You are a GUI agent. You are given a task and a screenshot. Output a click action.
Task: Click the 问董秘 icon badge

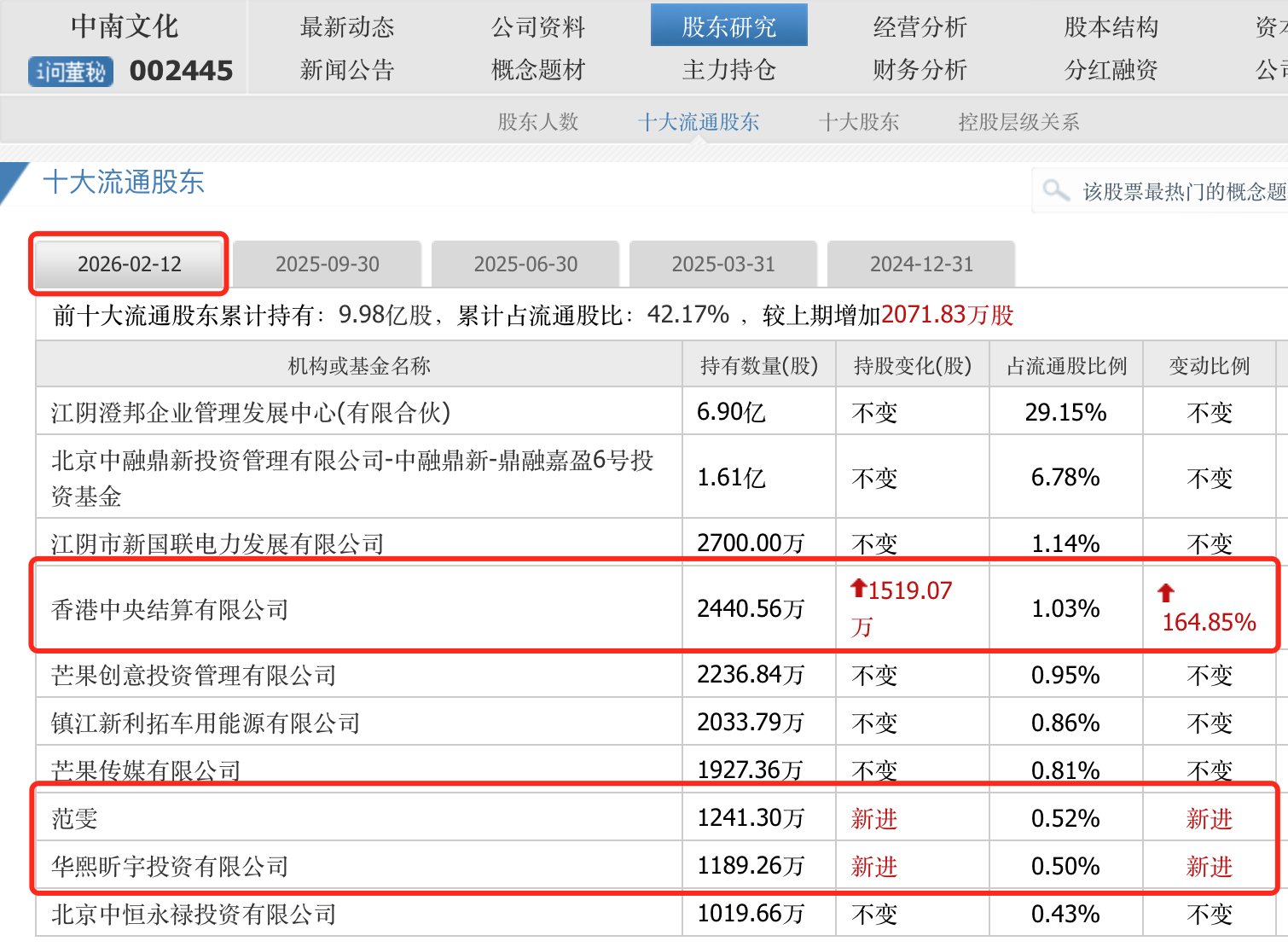70,72
